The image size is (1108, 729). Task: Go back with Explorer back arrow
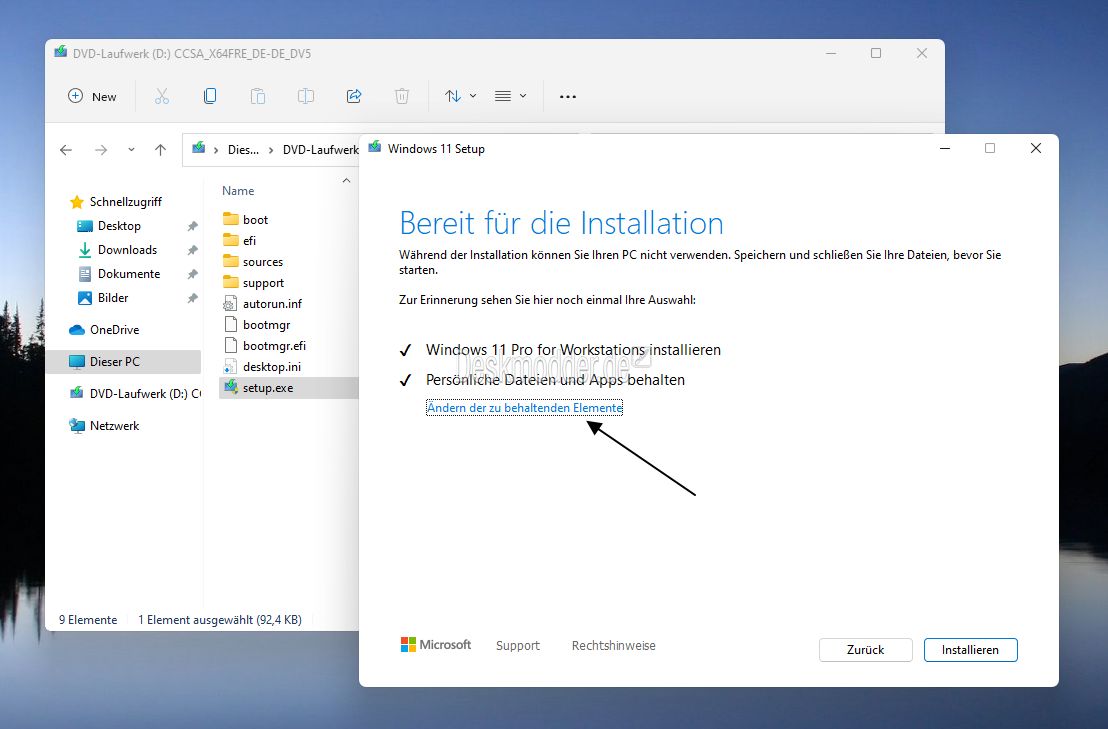pos(66,150)
